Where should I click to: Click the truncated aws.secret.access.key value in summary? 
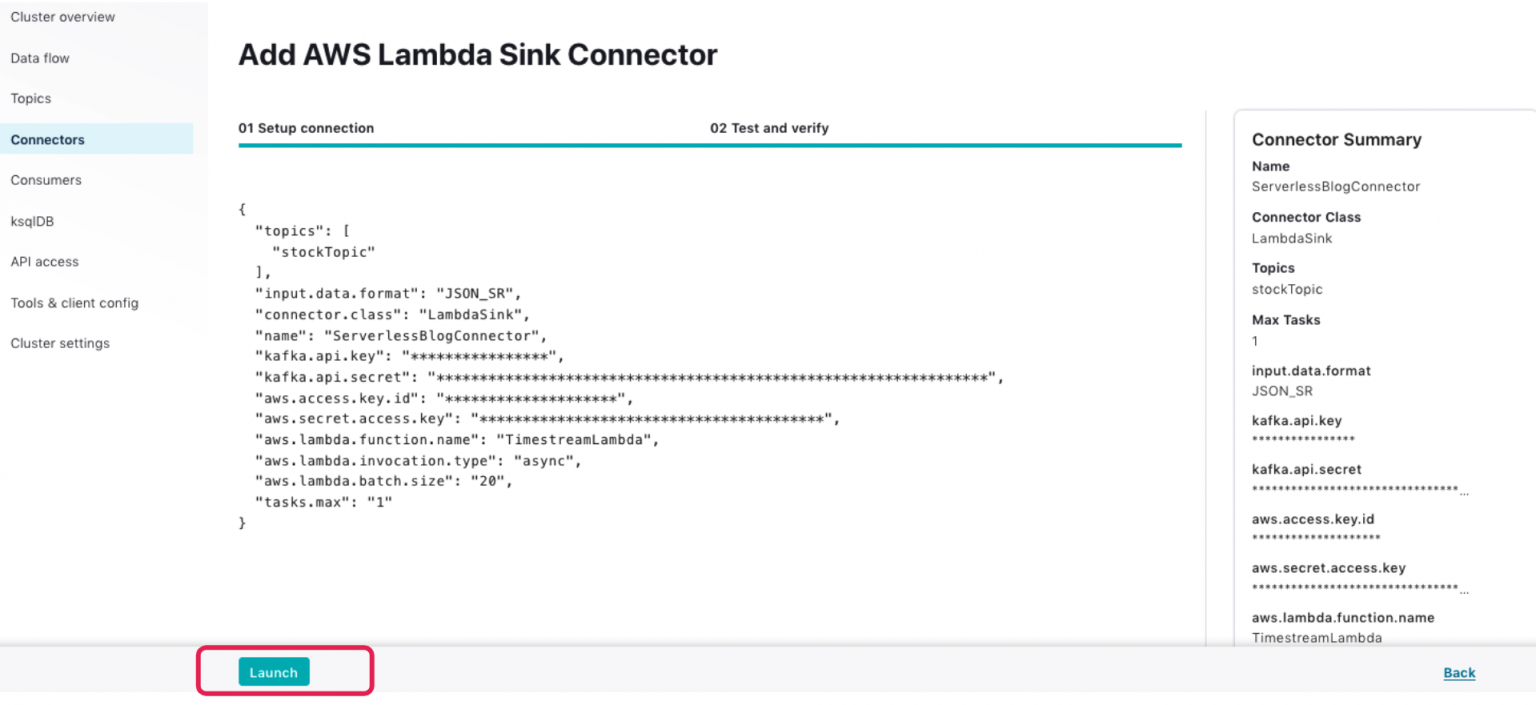[1358, 588]
